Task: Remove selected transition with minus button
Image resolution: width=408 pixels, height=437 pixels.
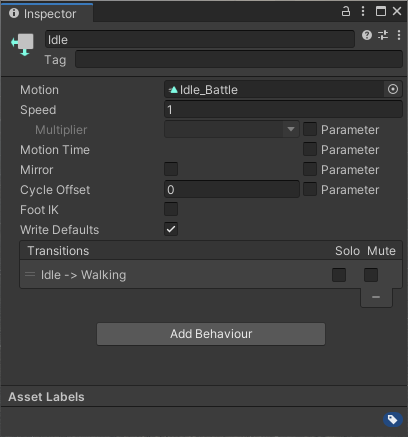Action: [x=376, y=297]
